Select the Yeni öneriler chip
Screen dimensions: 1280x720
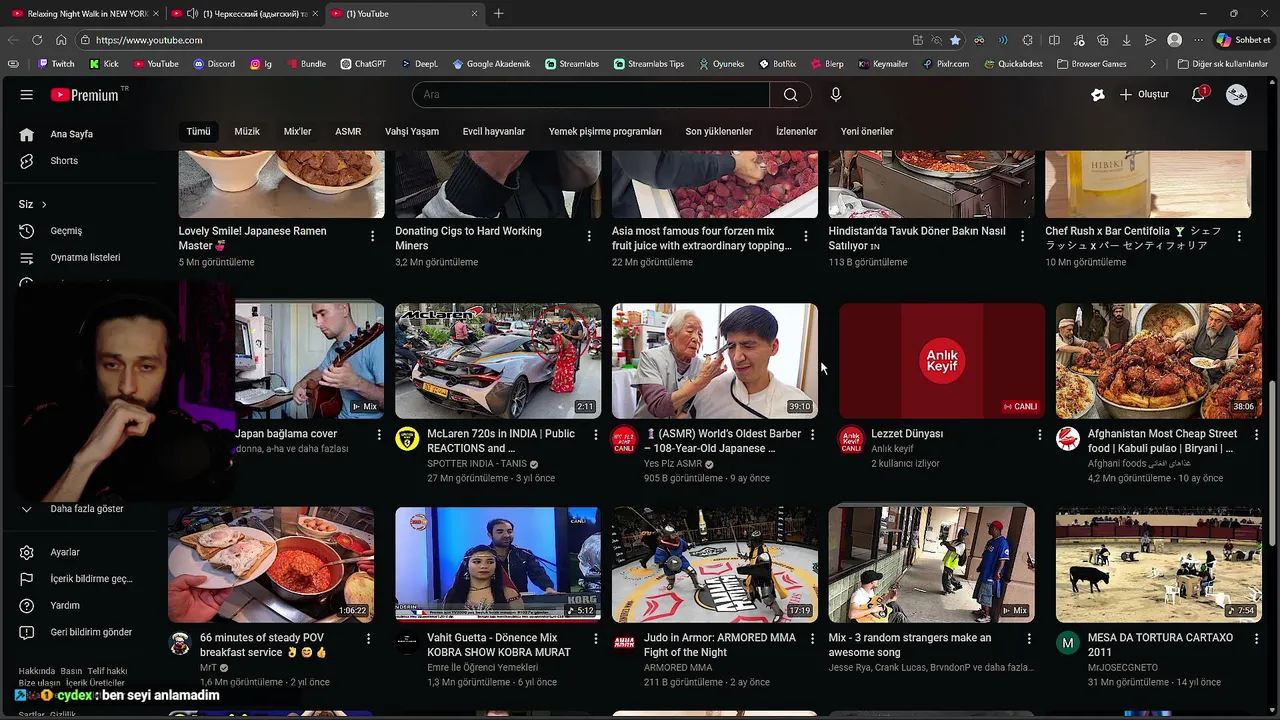click(867, 131)
